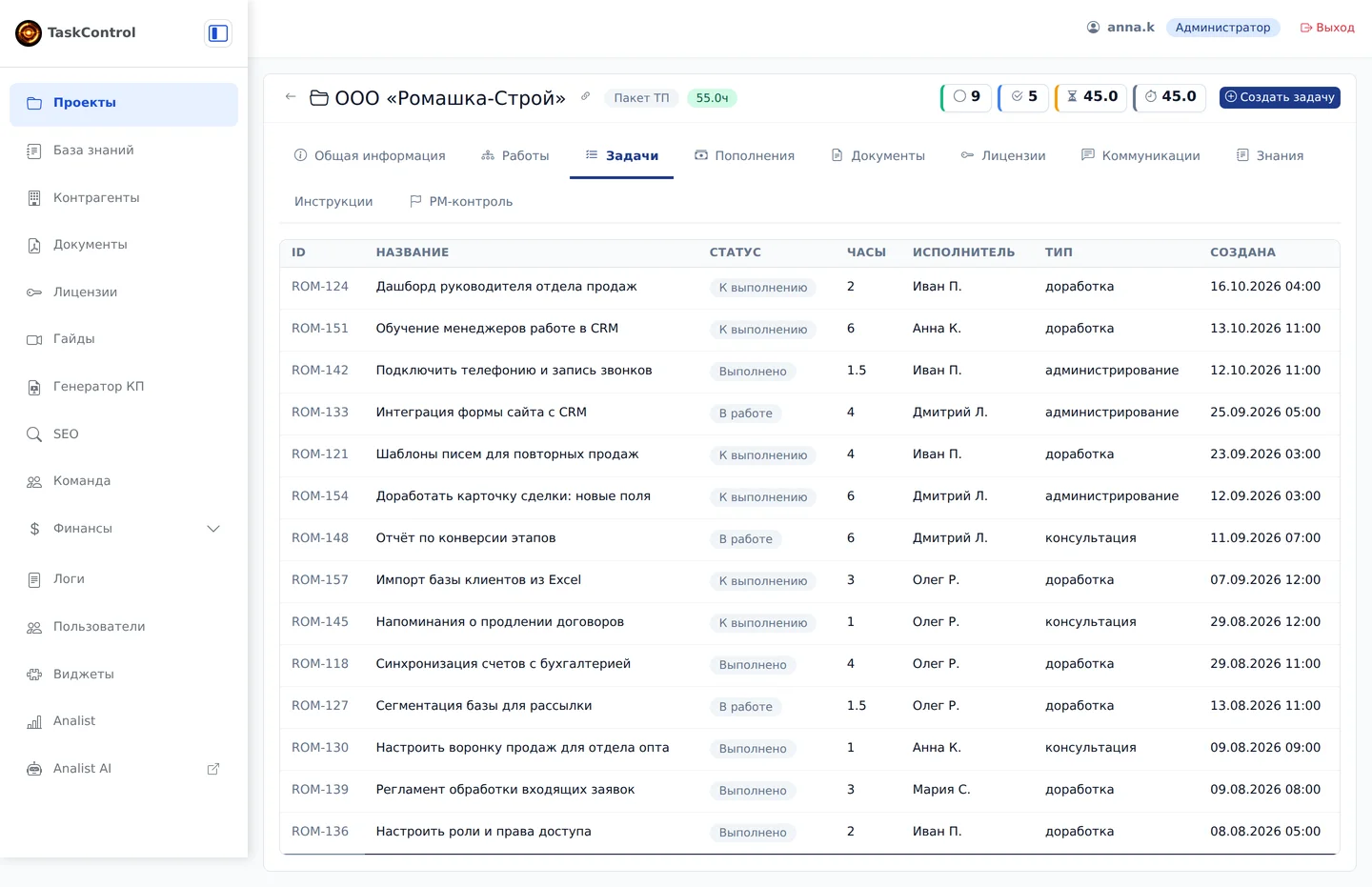This screenshot has height=887, width=1372.
Task: Open the Лицензии tab in the project
Action: (1002, 156)
